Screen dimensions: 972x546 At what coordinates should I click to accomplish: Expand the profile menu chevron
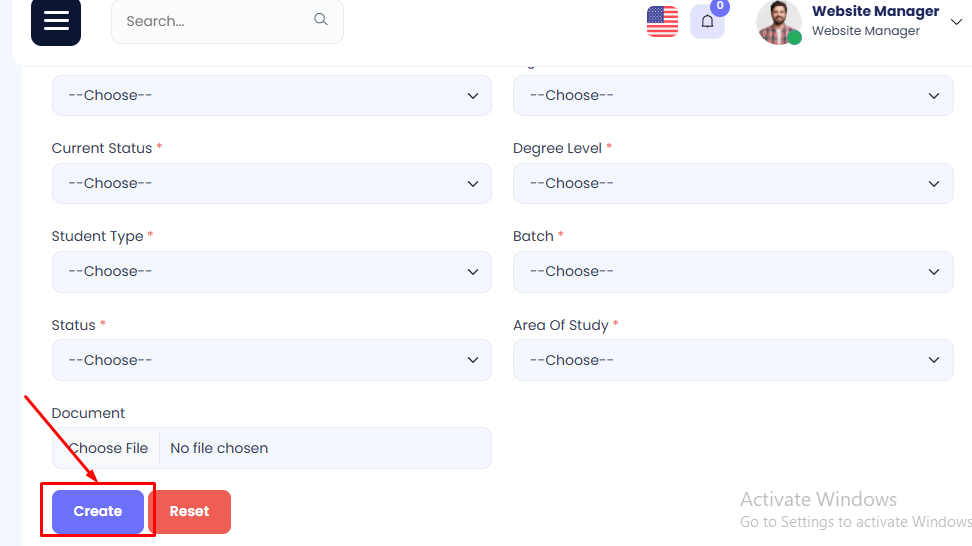click(956, 22)
